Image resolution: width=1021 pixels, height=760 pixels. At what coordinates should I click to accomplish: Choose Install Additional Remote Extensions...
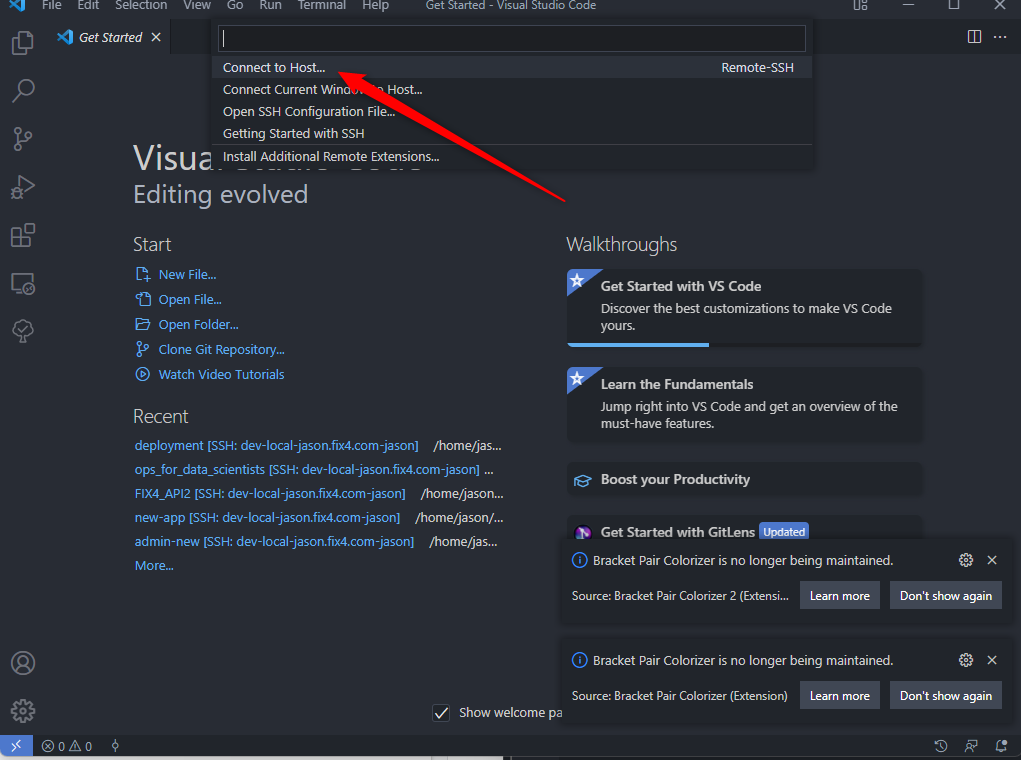coord(512,156)
